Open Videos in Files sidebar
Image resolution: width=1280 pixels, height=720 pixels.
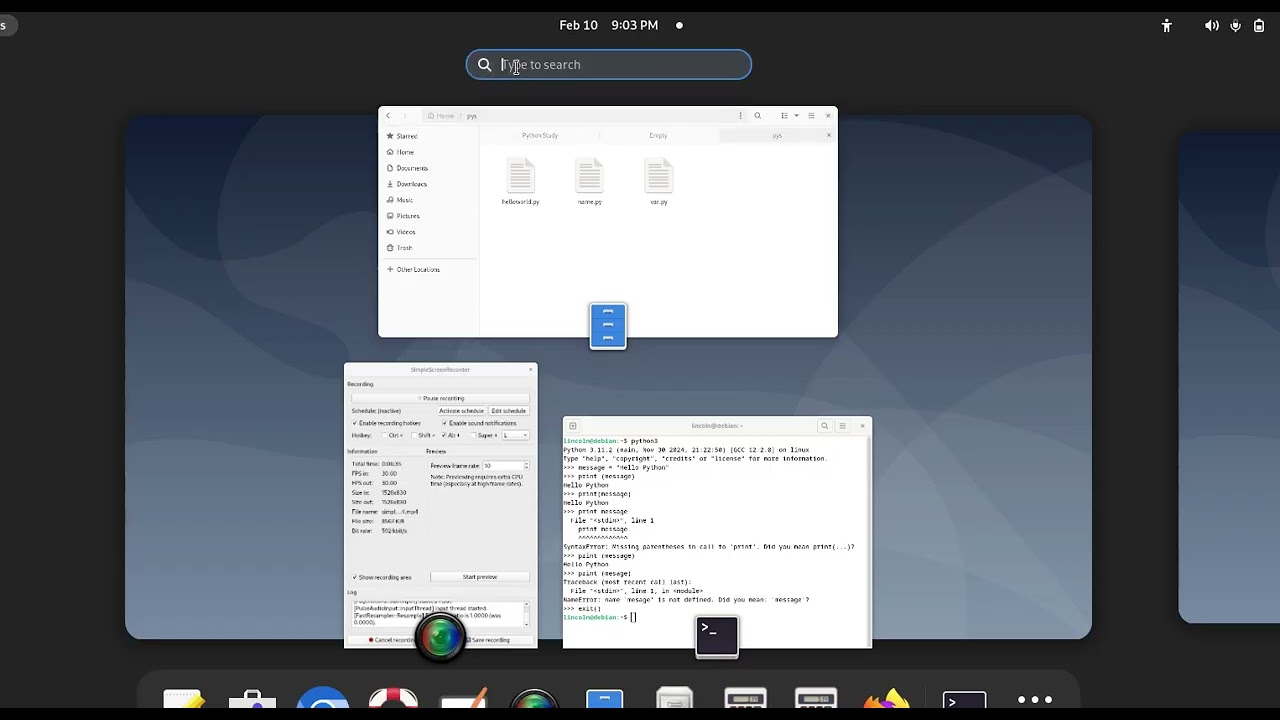429,232
